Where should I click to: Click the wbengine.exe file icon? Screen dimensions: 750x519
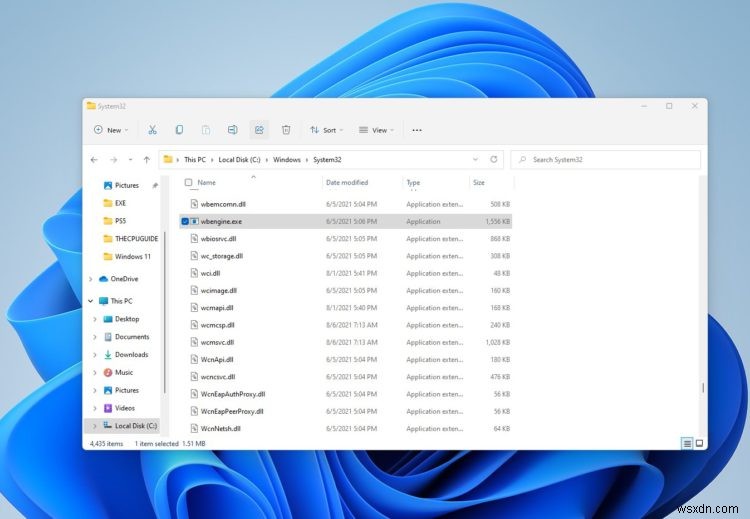coord(194,221)
